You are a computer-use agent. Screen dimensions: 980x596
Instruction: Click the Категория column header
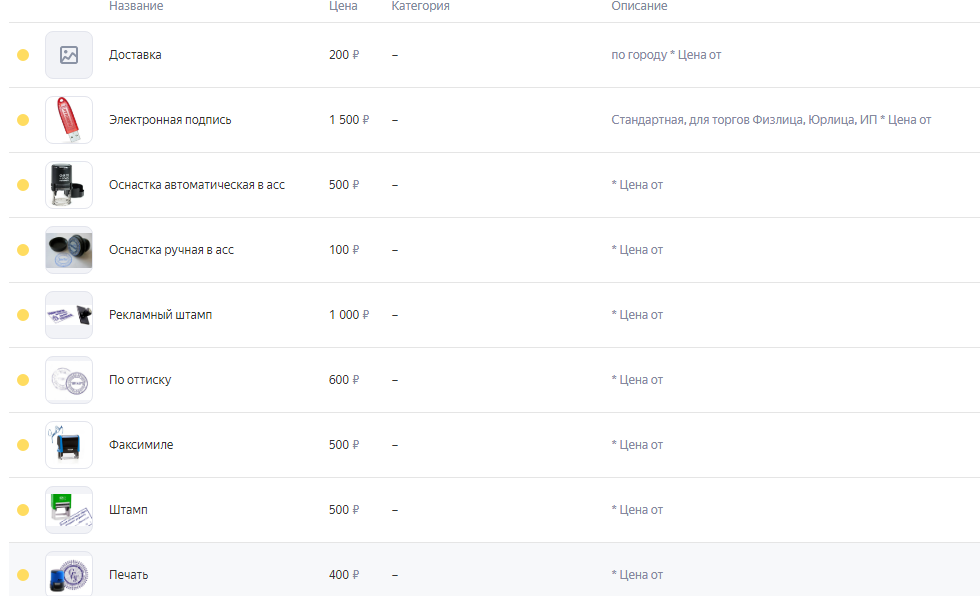tap(421, 6)
